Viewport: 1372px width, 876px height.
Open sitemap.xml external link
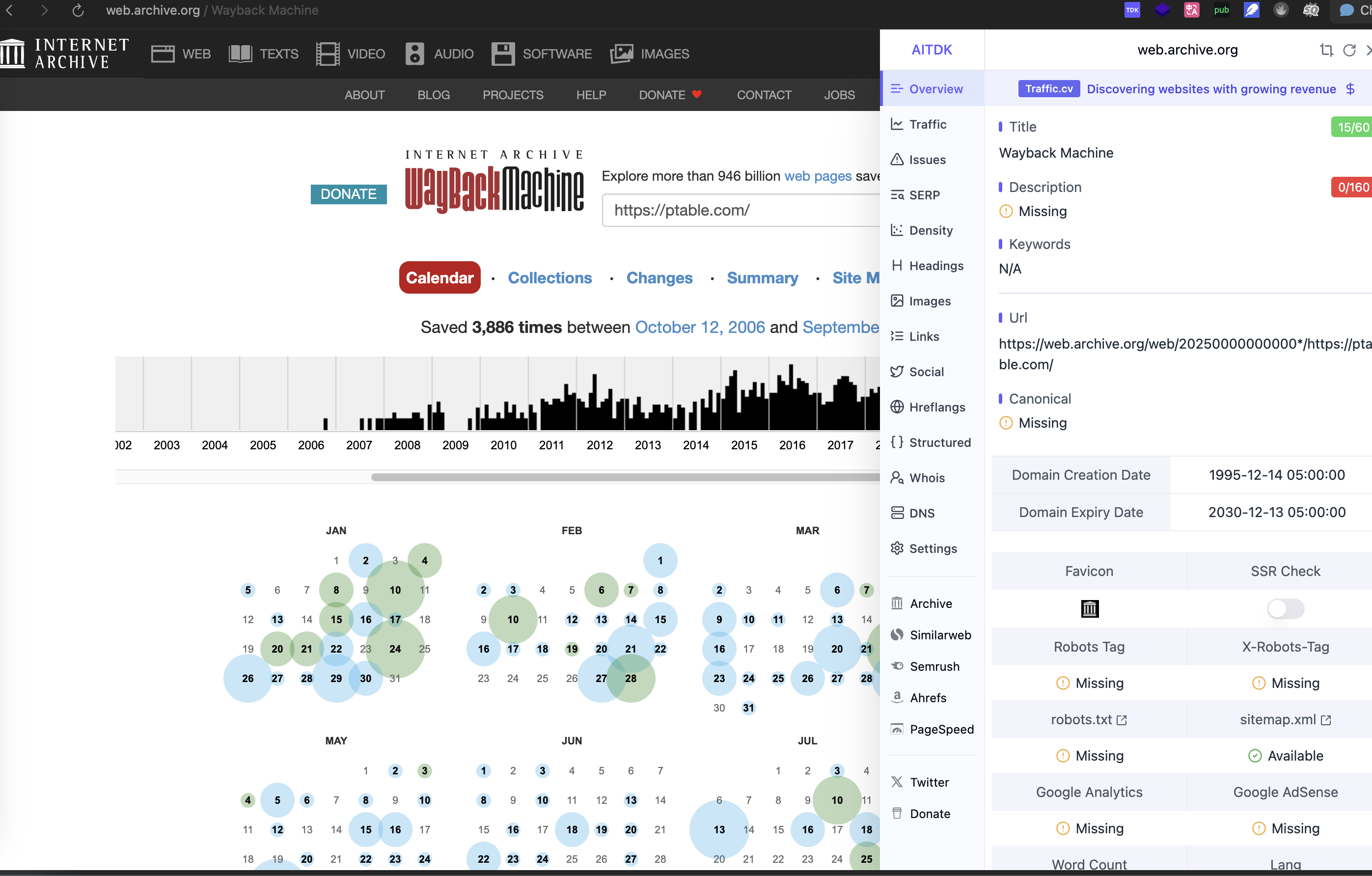(1285, 719)
